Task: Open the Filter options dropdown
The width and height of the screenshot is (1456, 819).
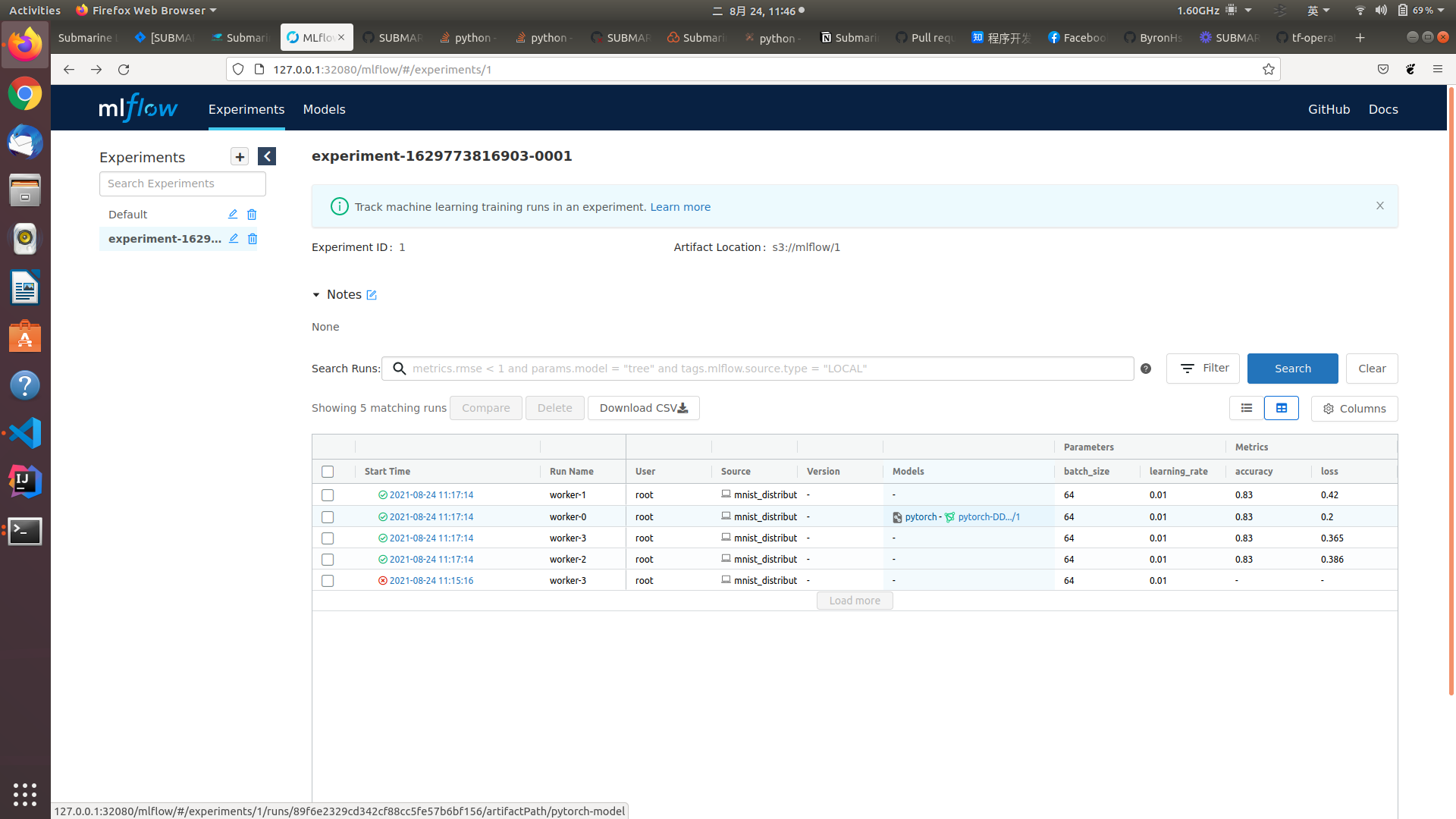Action: coord(1203,369)
